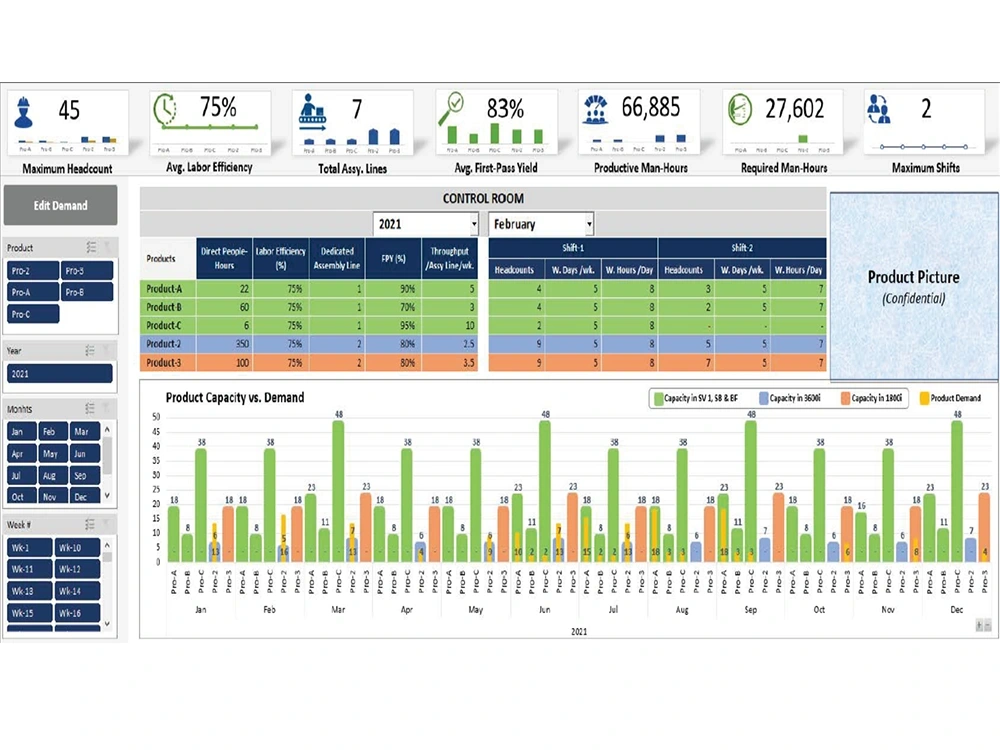Toggle the Pro-2 product slicer item
The width and height of the screenshot is (1000, 750).
point(33,270)
